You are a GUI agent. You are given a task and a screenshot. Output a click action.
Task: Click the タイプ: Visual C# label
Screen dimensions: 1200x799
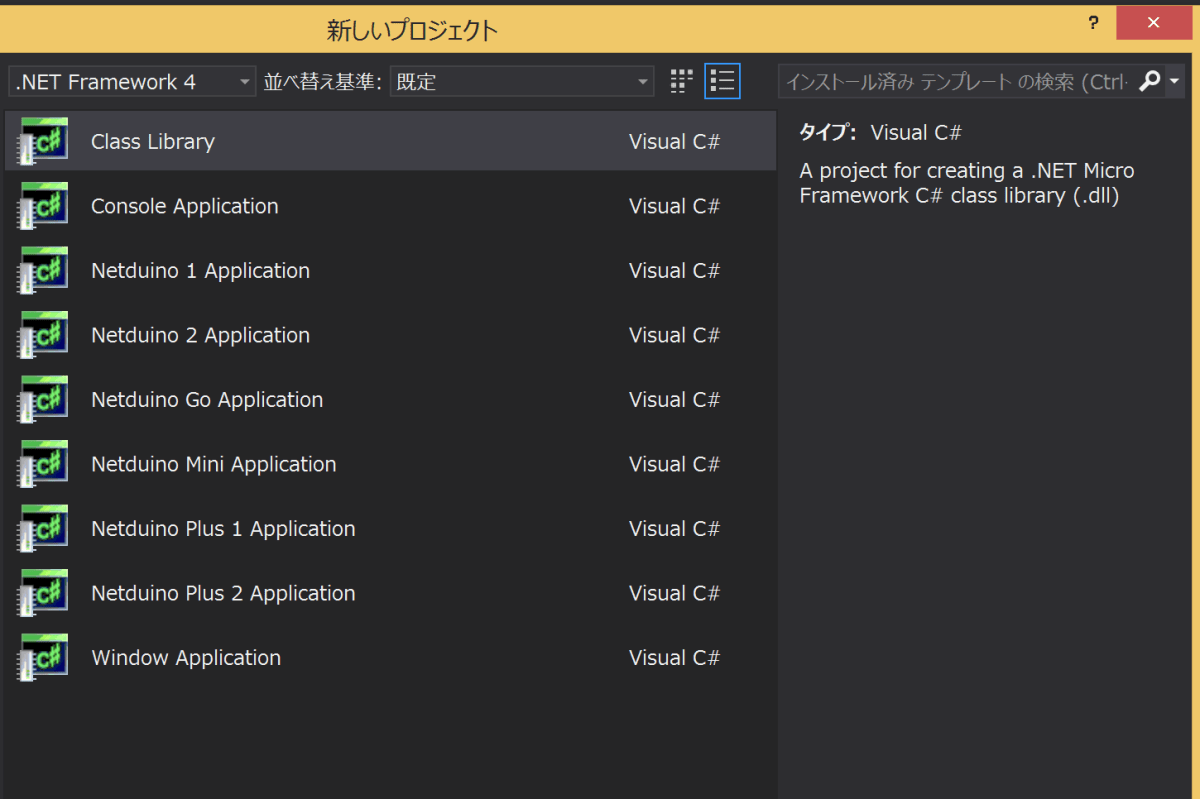[880, 132]
